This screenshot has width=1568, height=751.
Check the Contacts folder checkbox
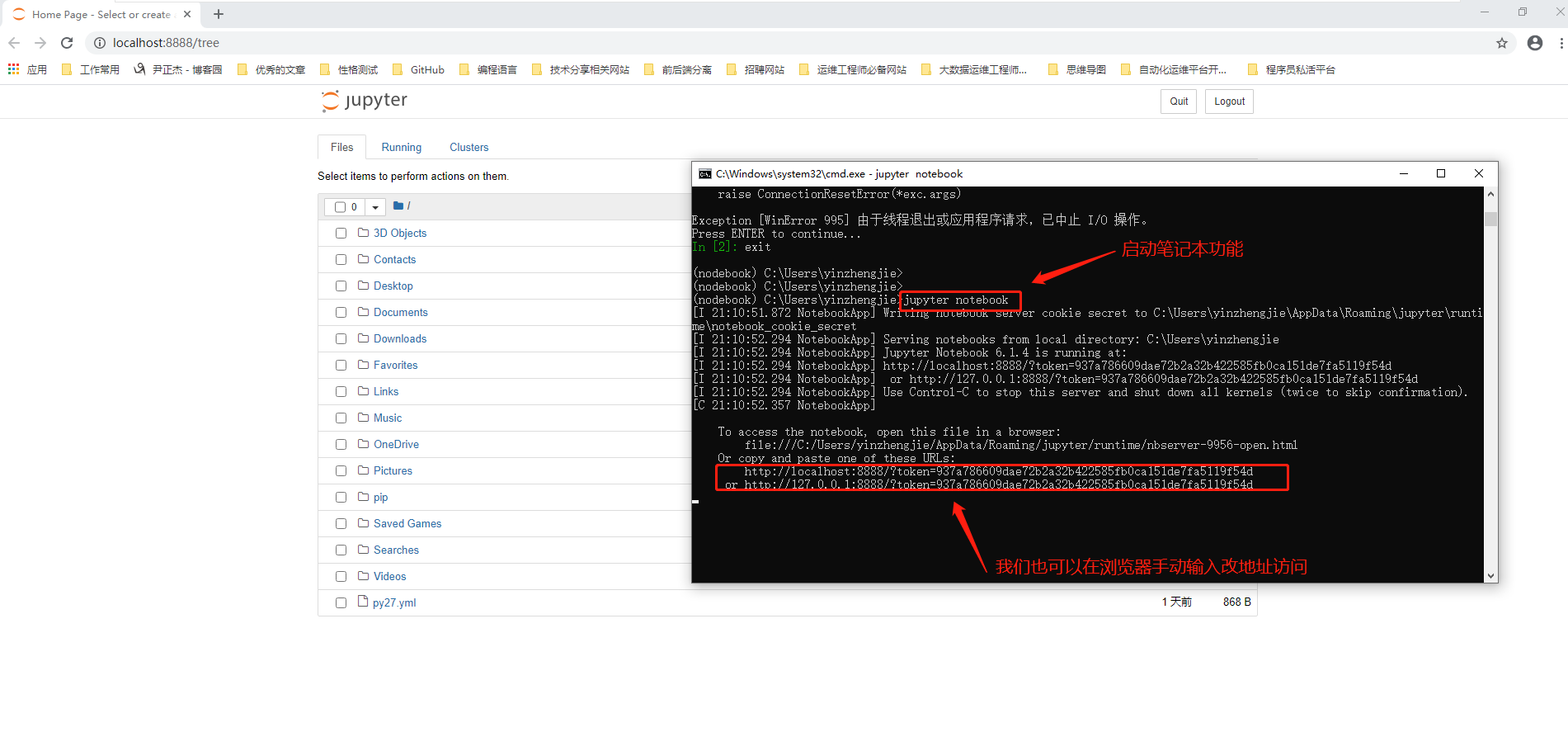341,260
